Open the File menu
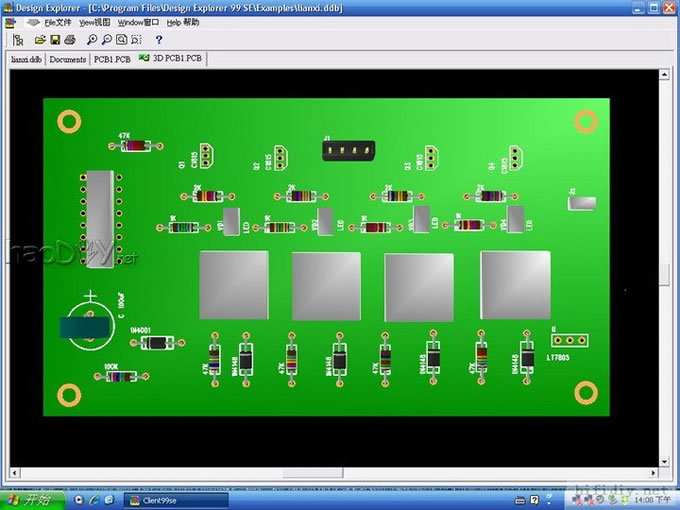Viewport: 680px width, 510px height. click(58, 22)
